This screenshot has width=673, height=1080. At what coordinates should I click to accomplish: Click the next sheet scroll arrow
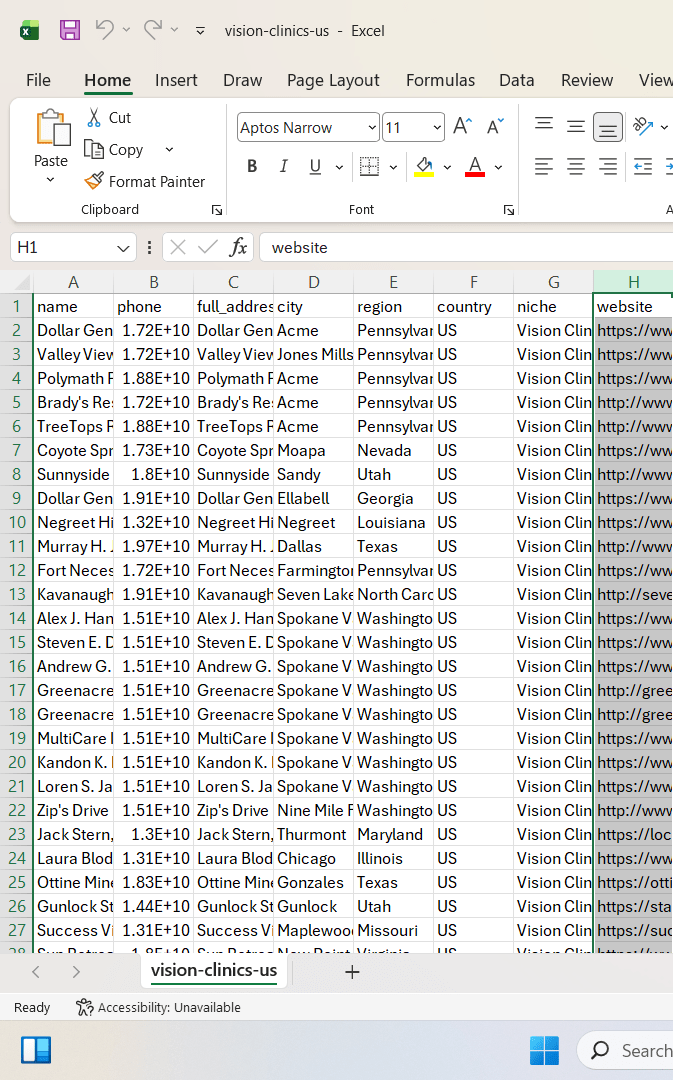76,972
